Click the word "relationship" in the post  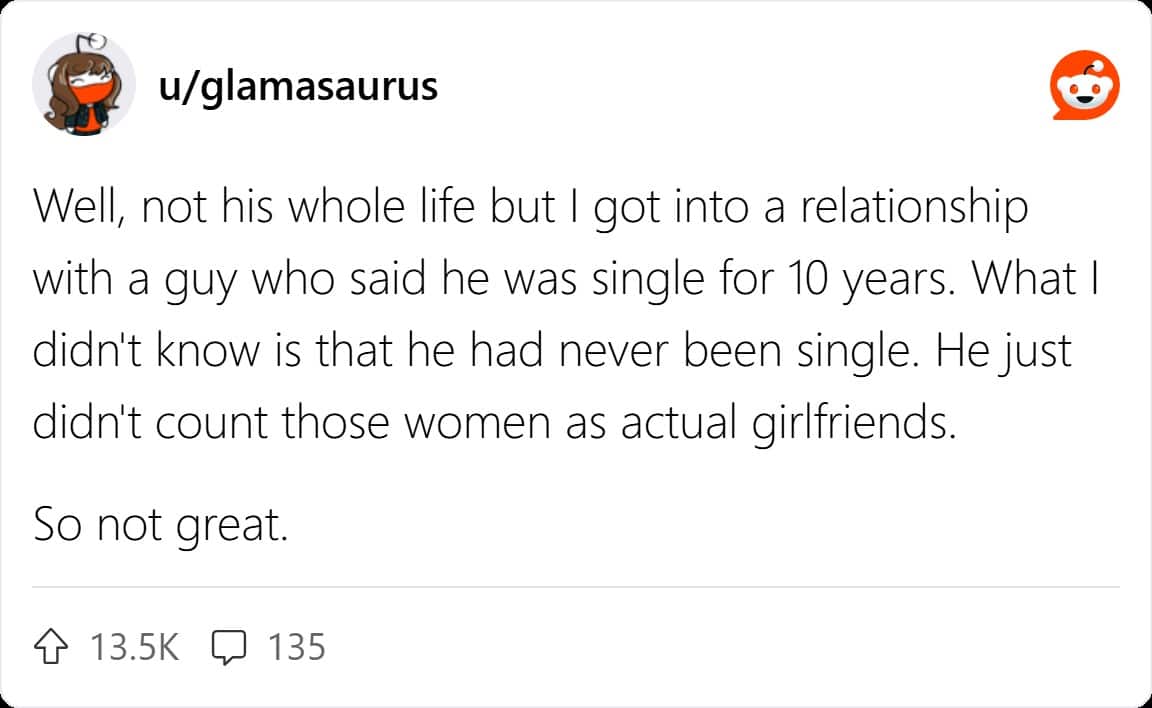[x=906, y=208]
